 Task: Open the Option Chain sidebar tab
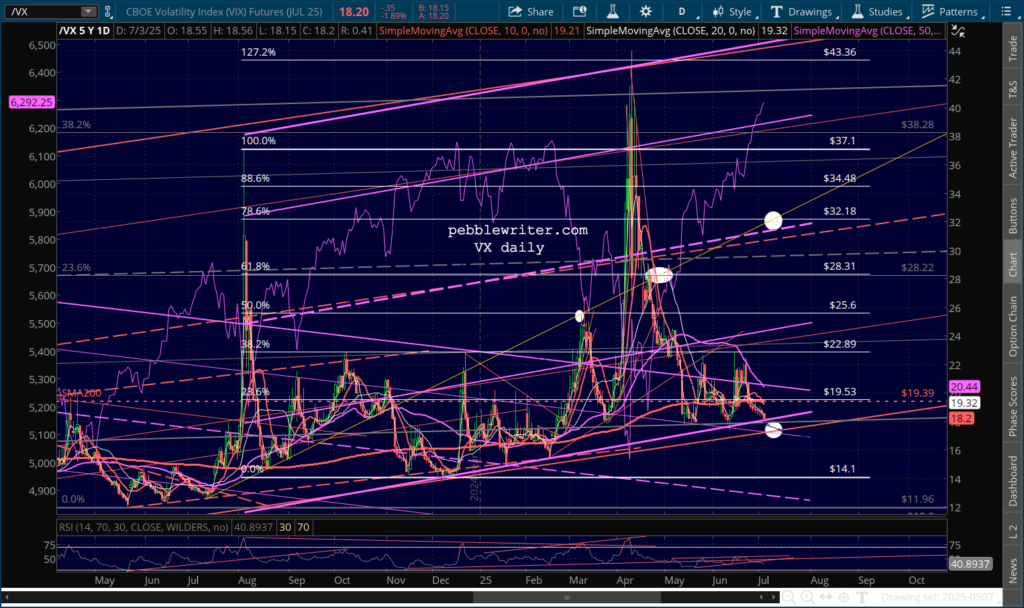pyautogui.click(x=1013, y=327)
